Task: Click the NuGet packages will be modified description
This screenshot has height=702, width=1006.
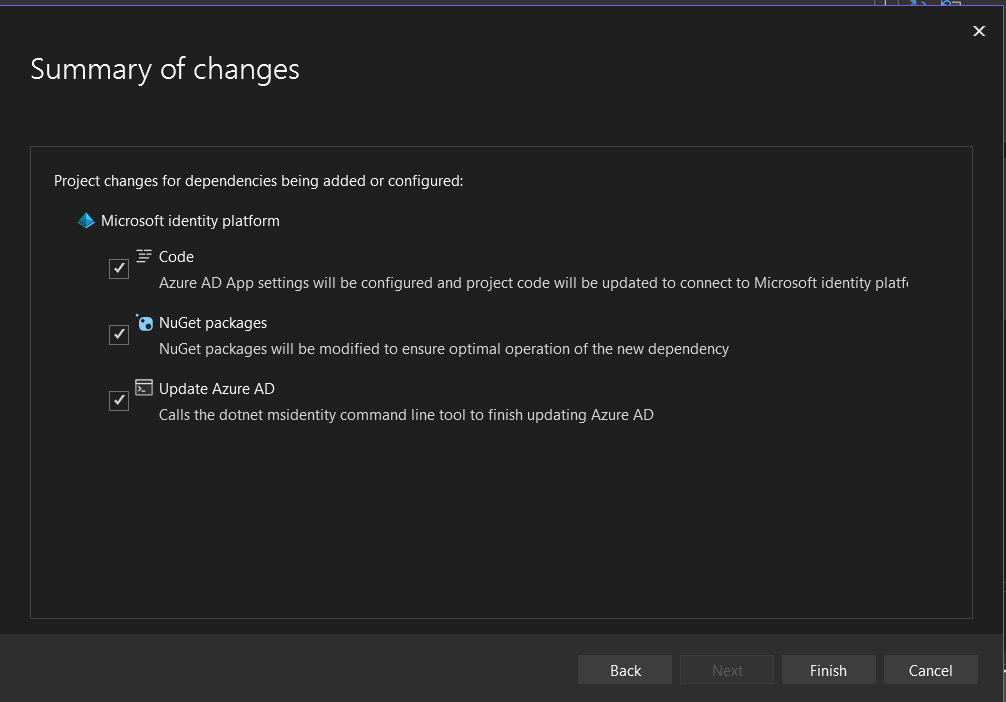Action: (443, 349)
